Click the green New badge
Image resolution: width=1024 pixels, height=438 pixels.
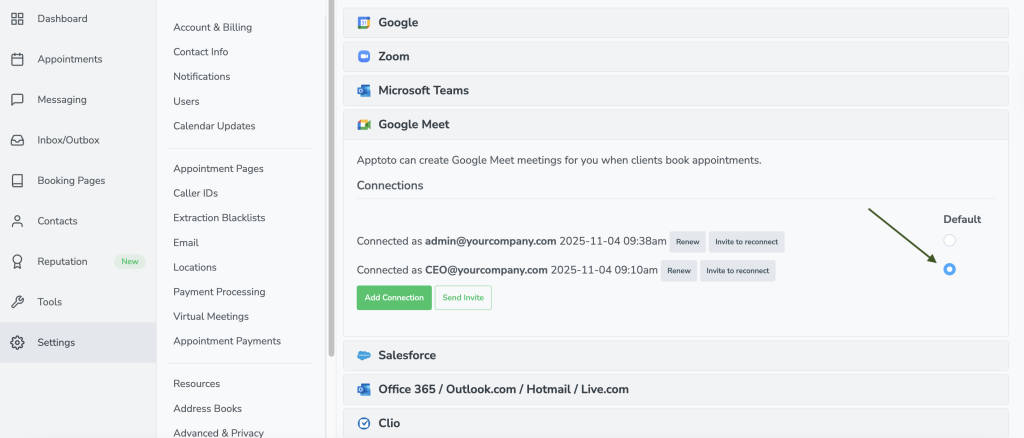pyautogui.click(x=130, y=262)
